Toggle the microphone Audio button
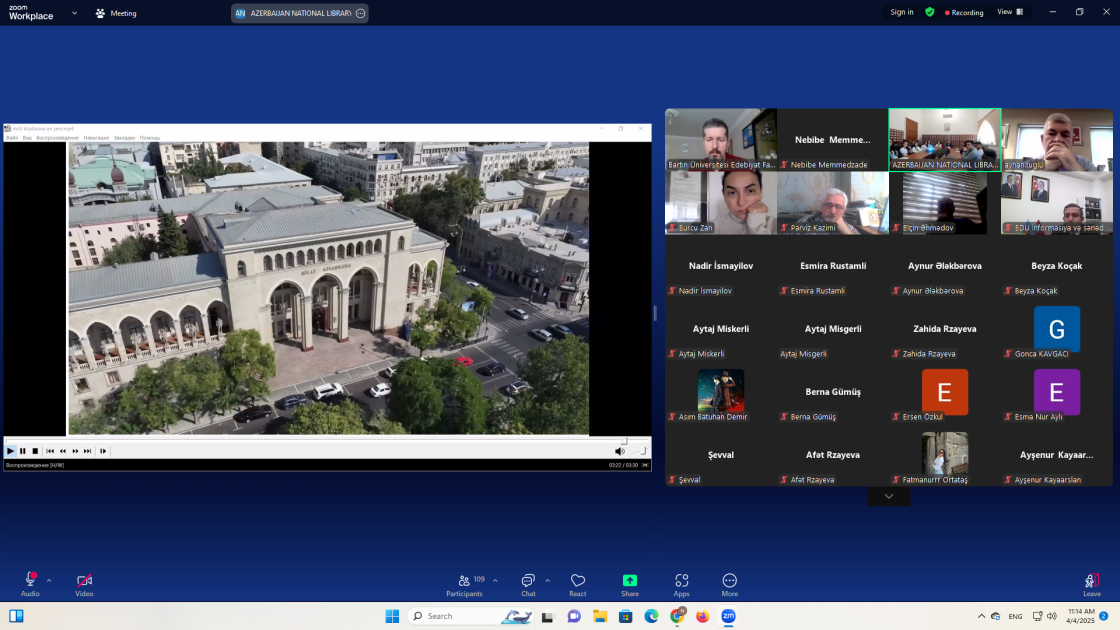The image size is (1120, 630). (30, 585)
